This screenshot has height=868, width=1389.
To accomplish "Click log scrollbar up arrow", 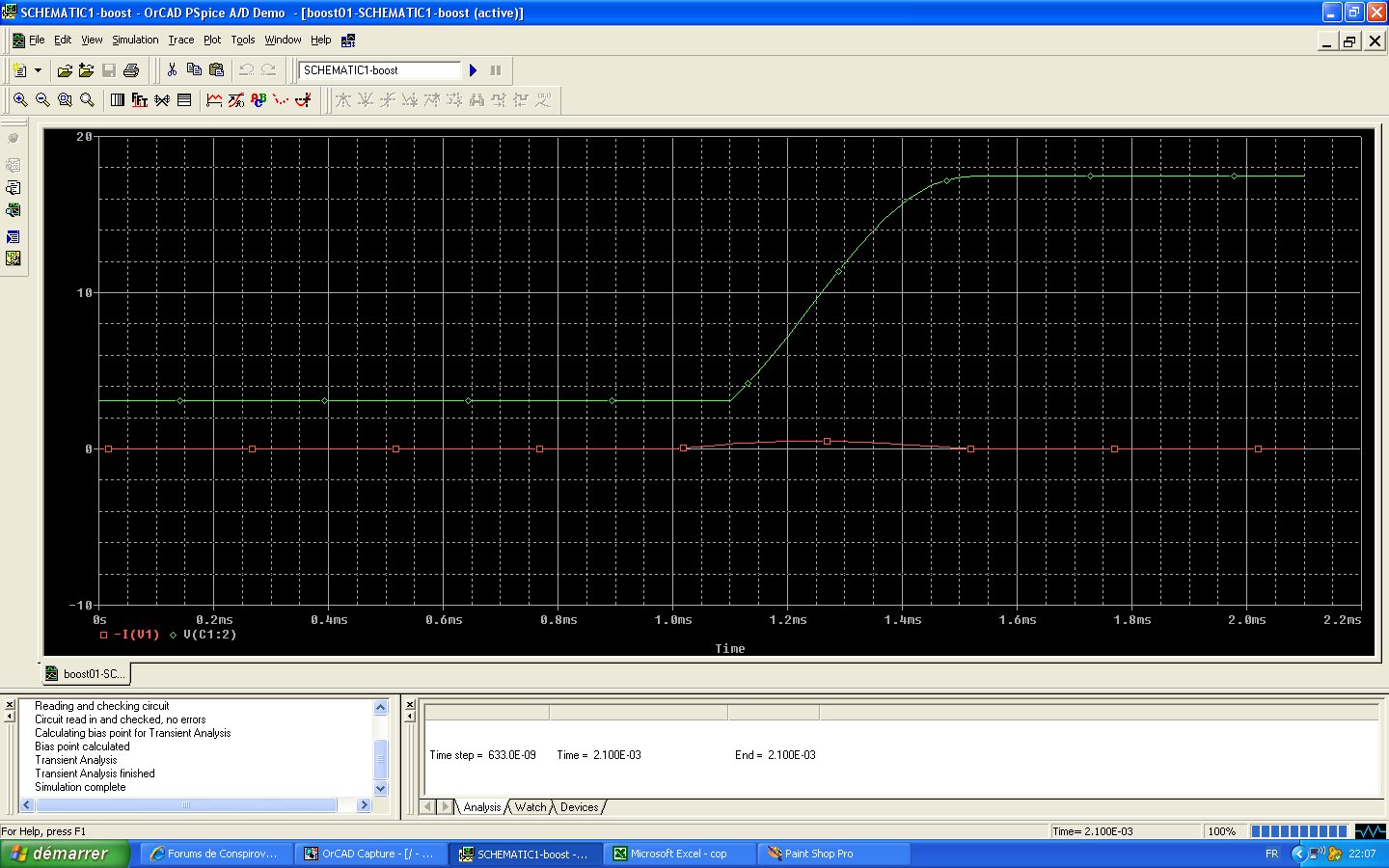I will (x=380, y=708).
